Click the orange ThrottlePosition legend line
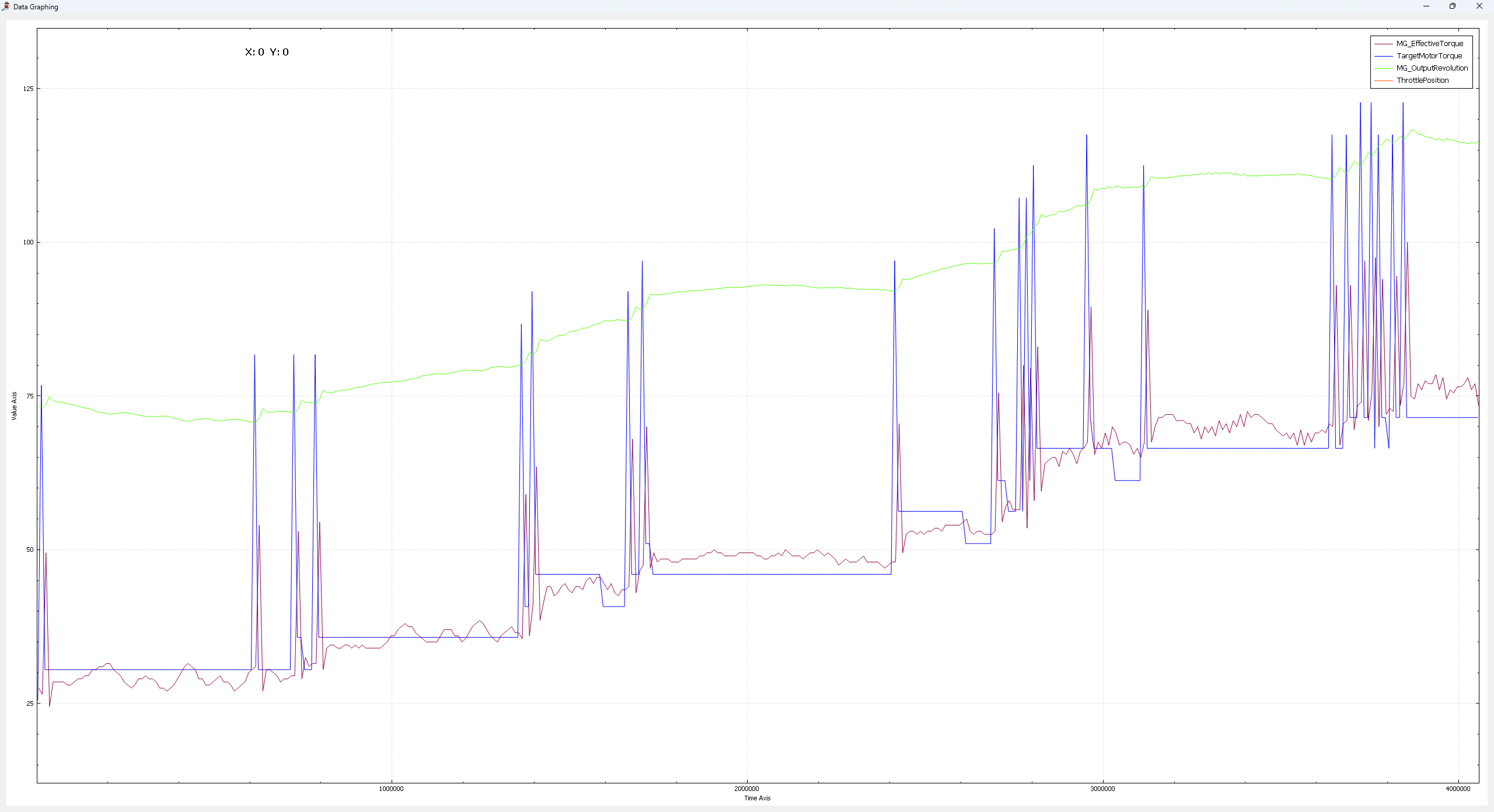The image size is (1494, 812). coord(1383,80)
